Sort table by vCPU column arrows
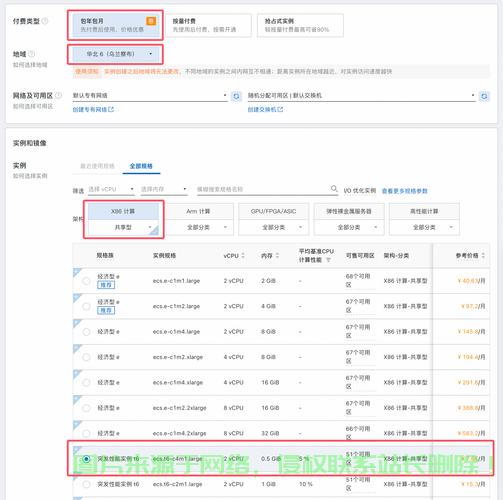503x500 pixels. (x=243, y=256)
